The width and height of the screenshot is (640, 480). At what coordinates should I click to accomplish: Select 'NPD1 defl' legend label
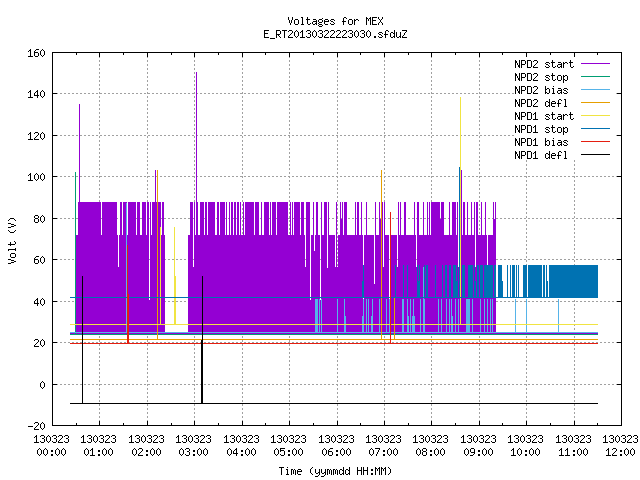[x=541, y=156]
